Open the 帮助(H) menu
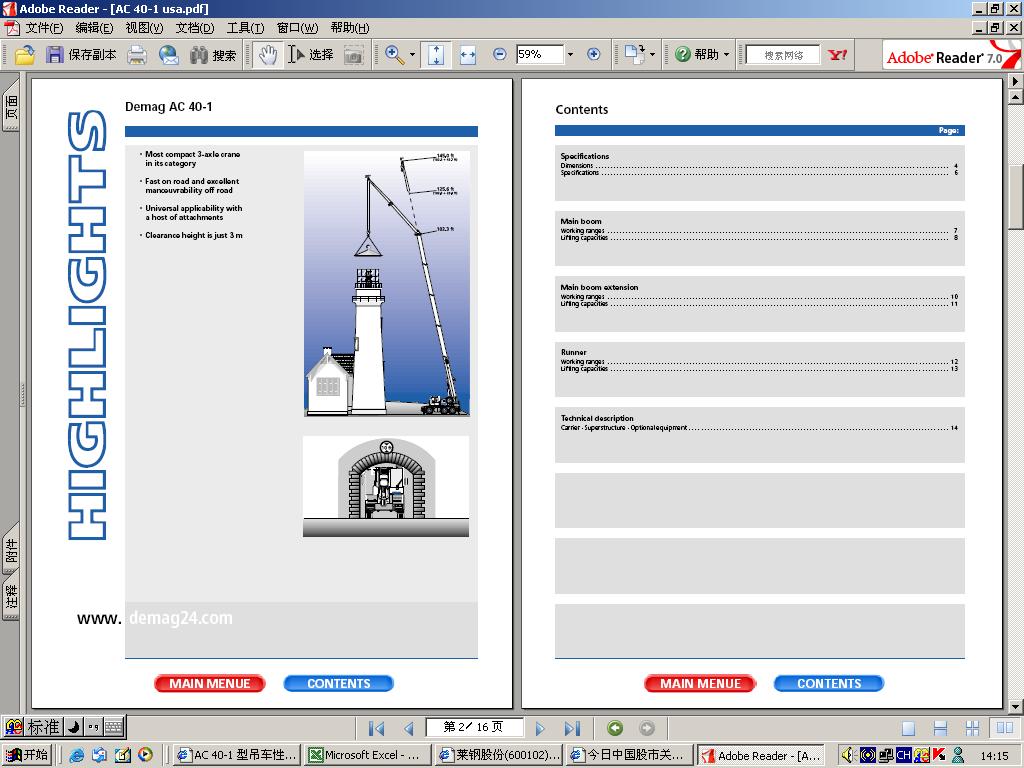 click(349, 28)
